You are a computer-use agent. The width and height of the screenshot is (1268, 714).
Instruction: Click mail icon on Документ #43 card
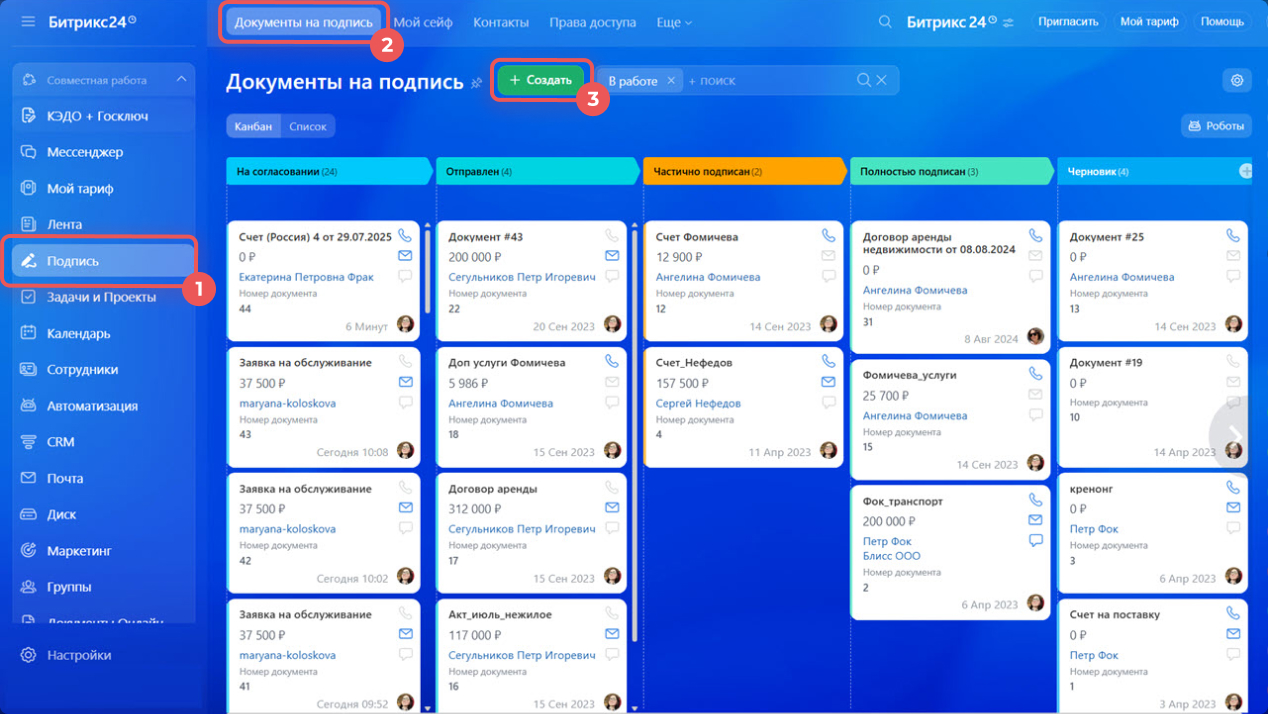pos(612,256)
